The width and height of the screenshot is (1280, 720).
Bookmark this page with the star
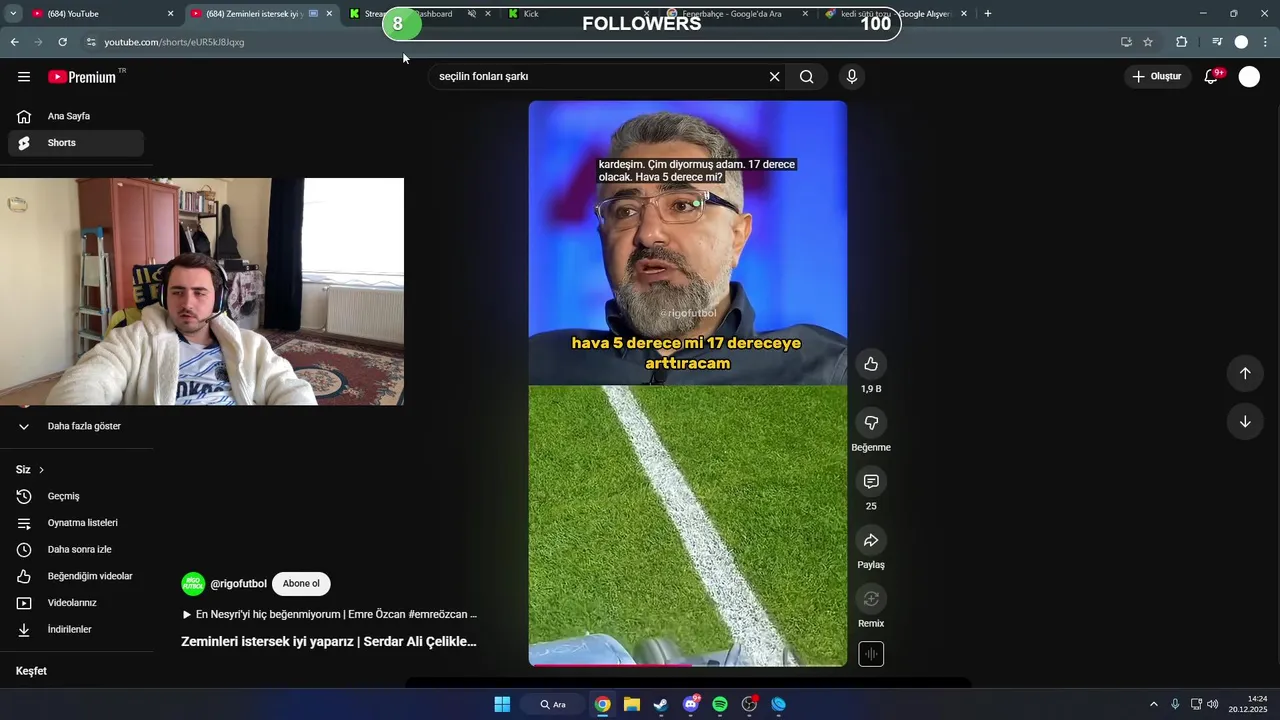[x=1148, y=42]
